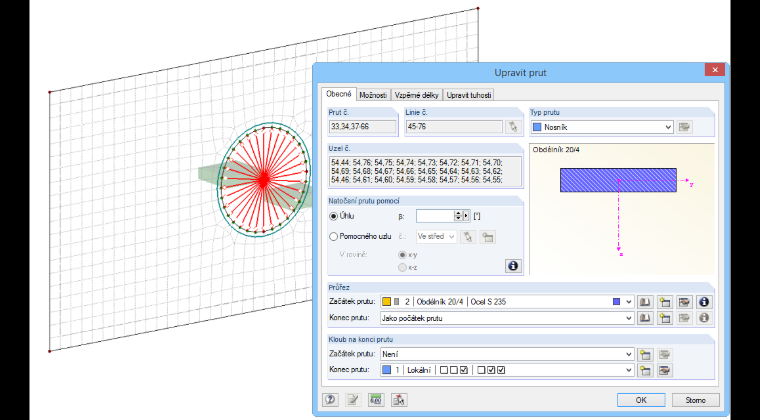
Task: Select the Úhlu radio button
Action: (x=333, y=216)
